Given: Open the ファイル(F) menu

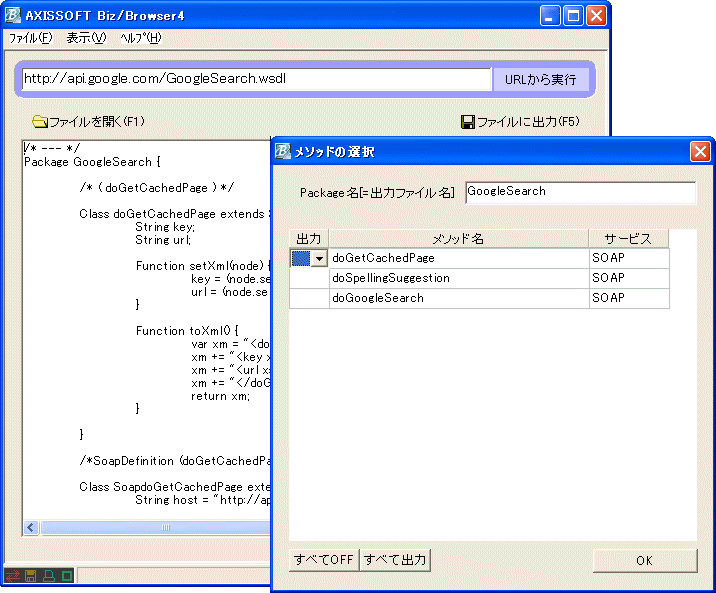Looking at the screenshot, I should tap(30, 38).
